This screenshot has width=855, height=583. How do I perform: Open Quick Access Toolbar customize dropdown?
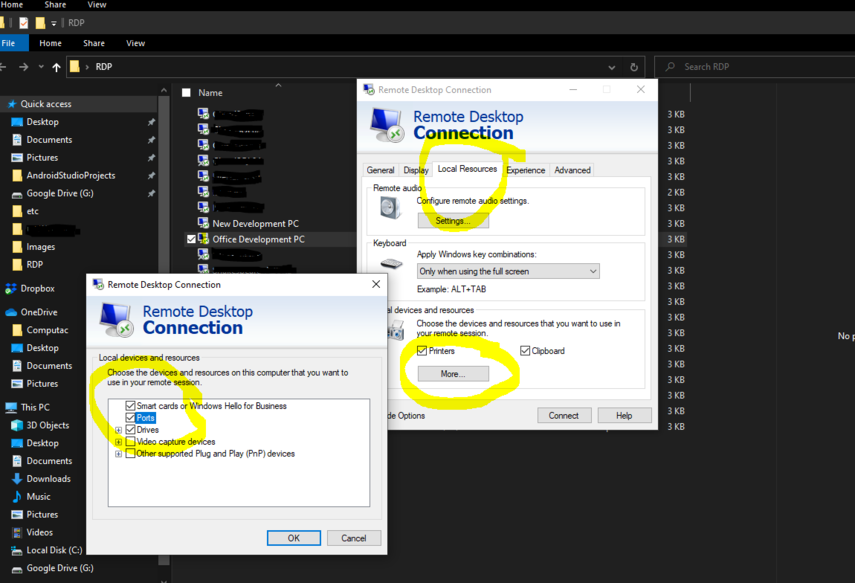(x=53, y=23)
